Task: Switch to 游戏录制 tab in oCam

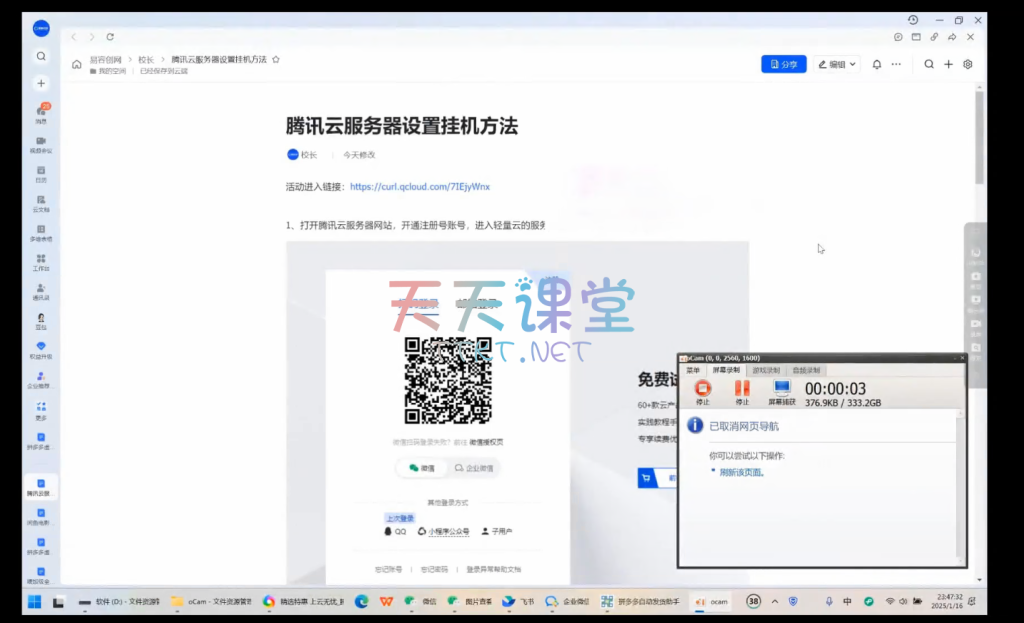Action: pyautogui.click(x=766, y=370)
